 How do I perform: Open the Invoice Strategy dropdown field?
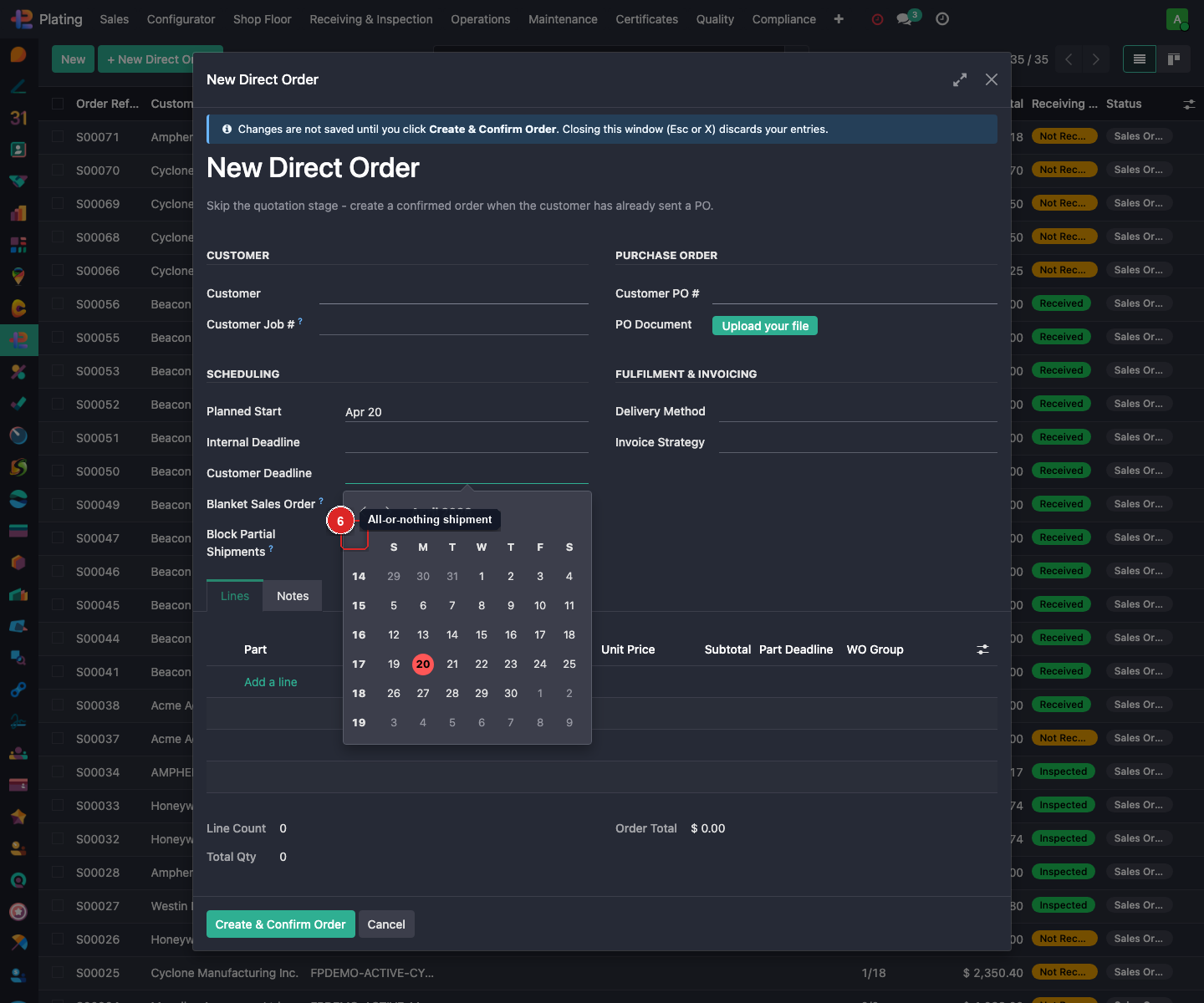point(857,442)
